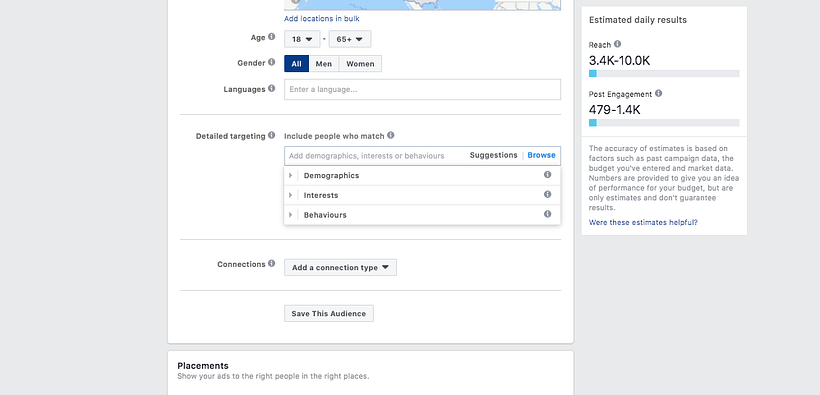Open maximum age dropdown showing 65+
Viewport: 820px width, 395px height.
(x=350, y=39)
